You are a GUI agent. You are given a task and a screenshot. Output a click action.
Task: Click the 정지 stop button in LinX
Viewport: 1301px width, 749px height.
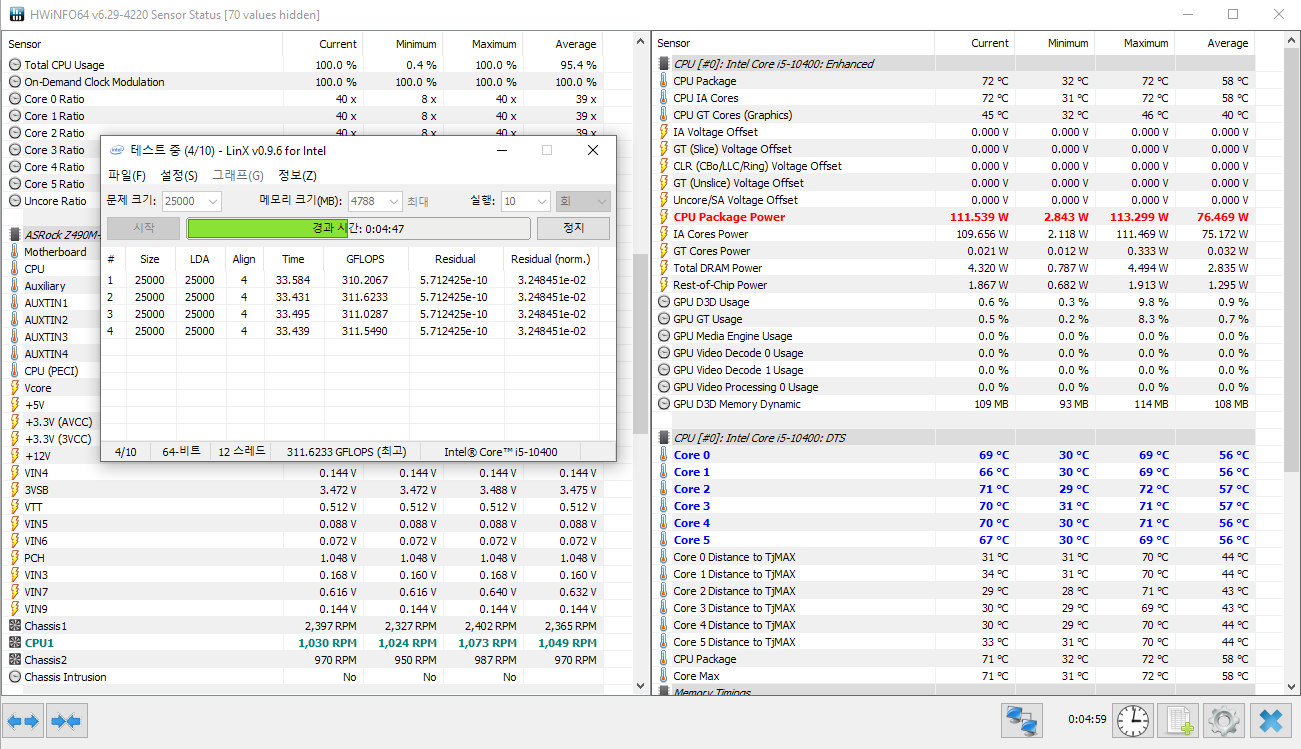coord(573,228)
